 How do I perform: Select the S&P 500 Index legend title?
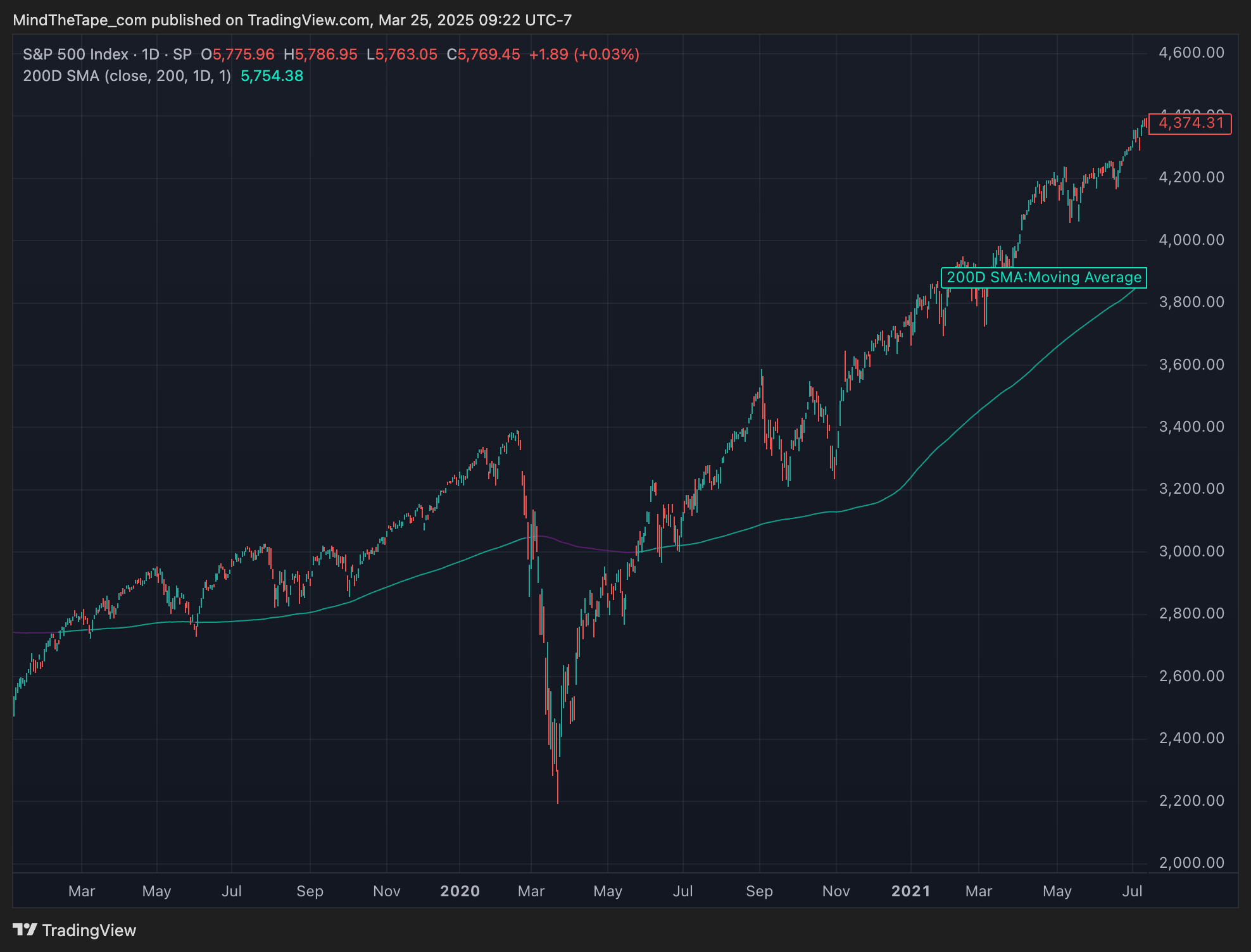(x=75, y=54)
